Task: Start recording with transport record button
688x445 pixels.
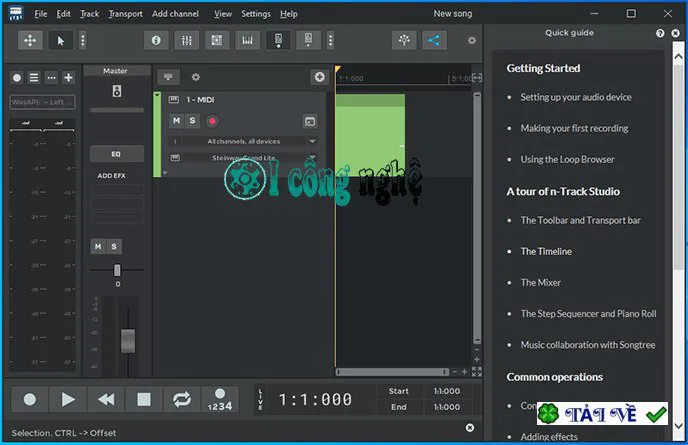Action: [x=30, y=399]
